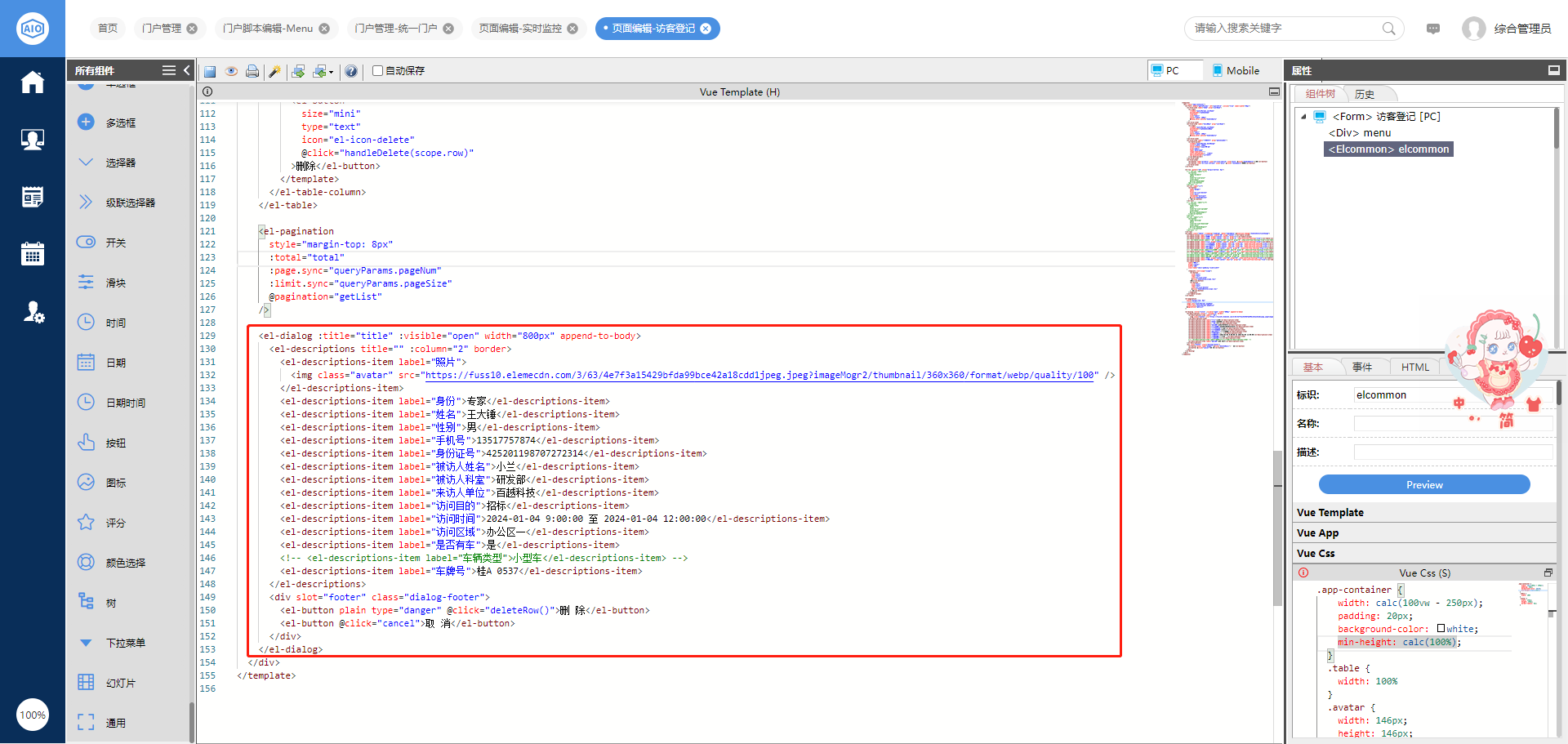
Task: Toggle the 自动保存 checkbox
Action: coord(378,71)
